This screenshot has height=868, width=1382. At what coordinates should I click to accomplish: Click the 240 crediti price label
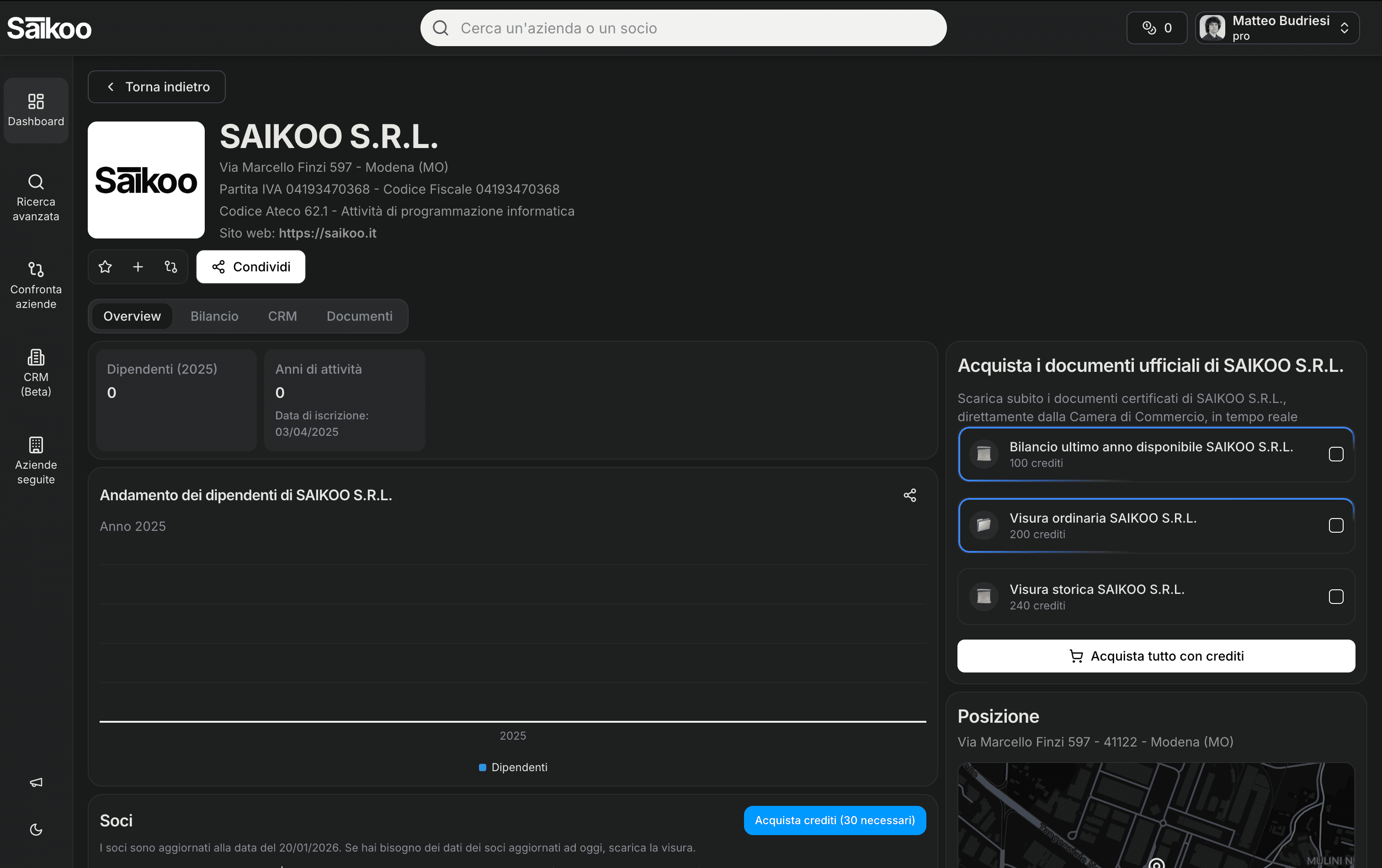[x=1038, y=606]
